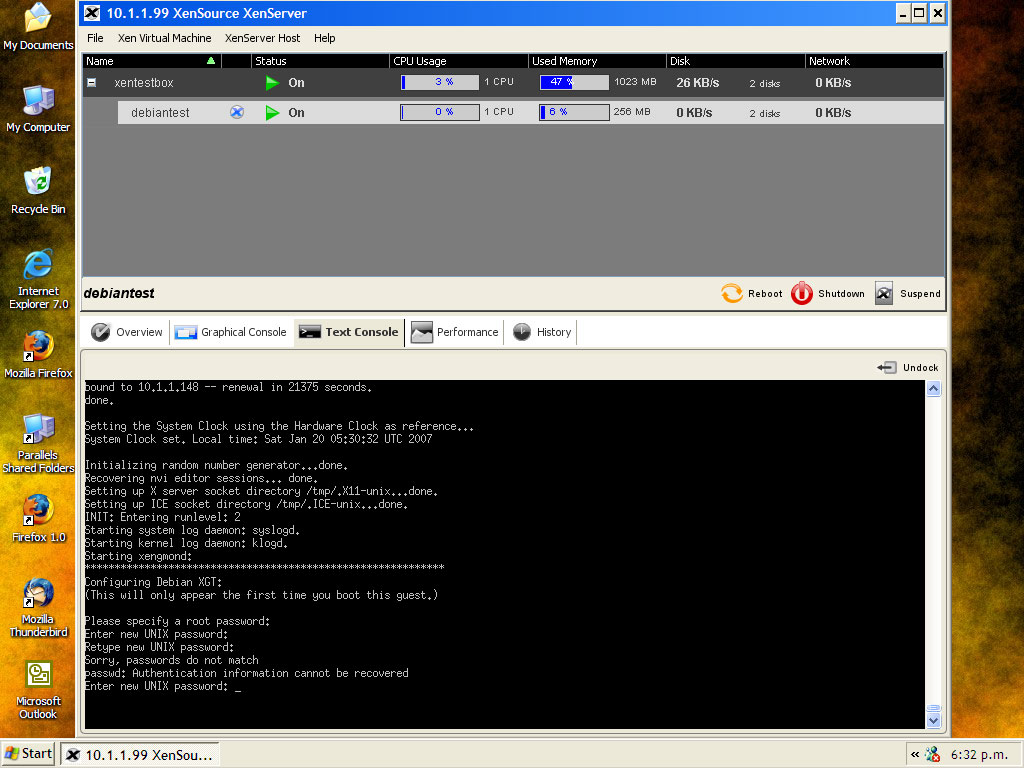Open the File menu
This screenshot has height=768, width=1024.
tap(95, 38)
